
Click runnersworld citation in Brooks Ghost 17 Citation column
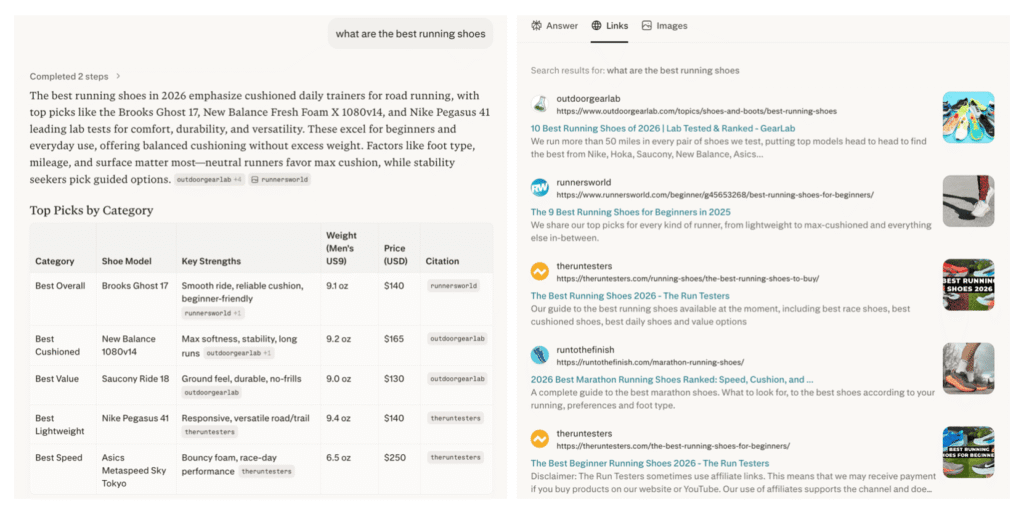(454, 286)
